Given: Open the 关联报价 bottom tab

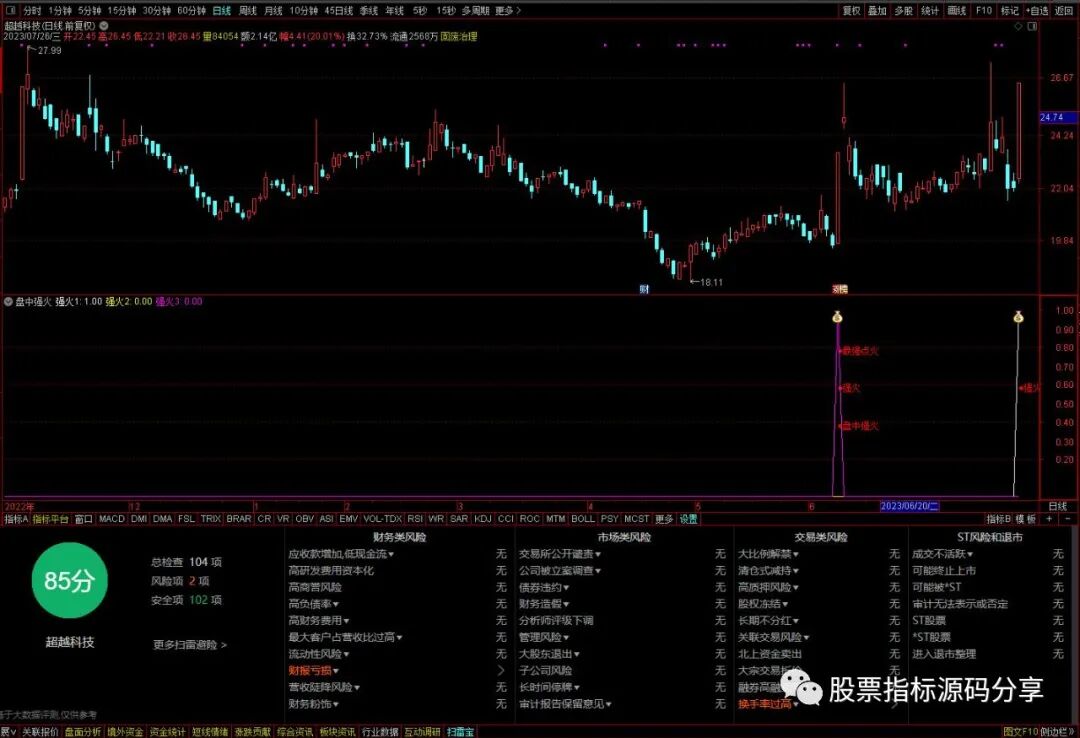Looking at the screenshot, I should [x=40, y=731].
